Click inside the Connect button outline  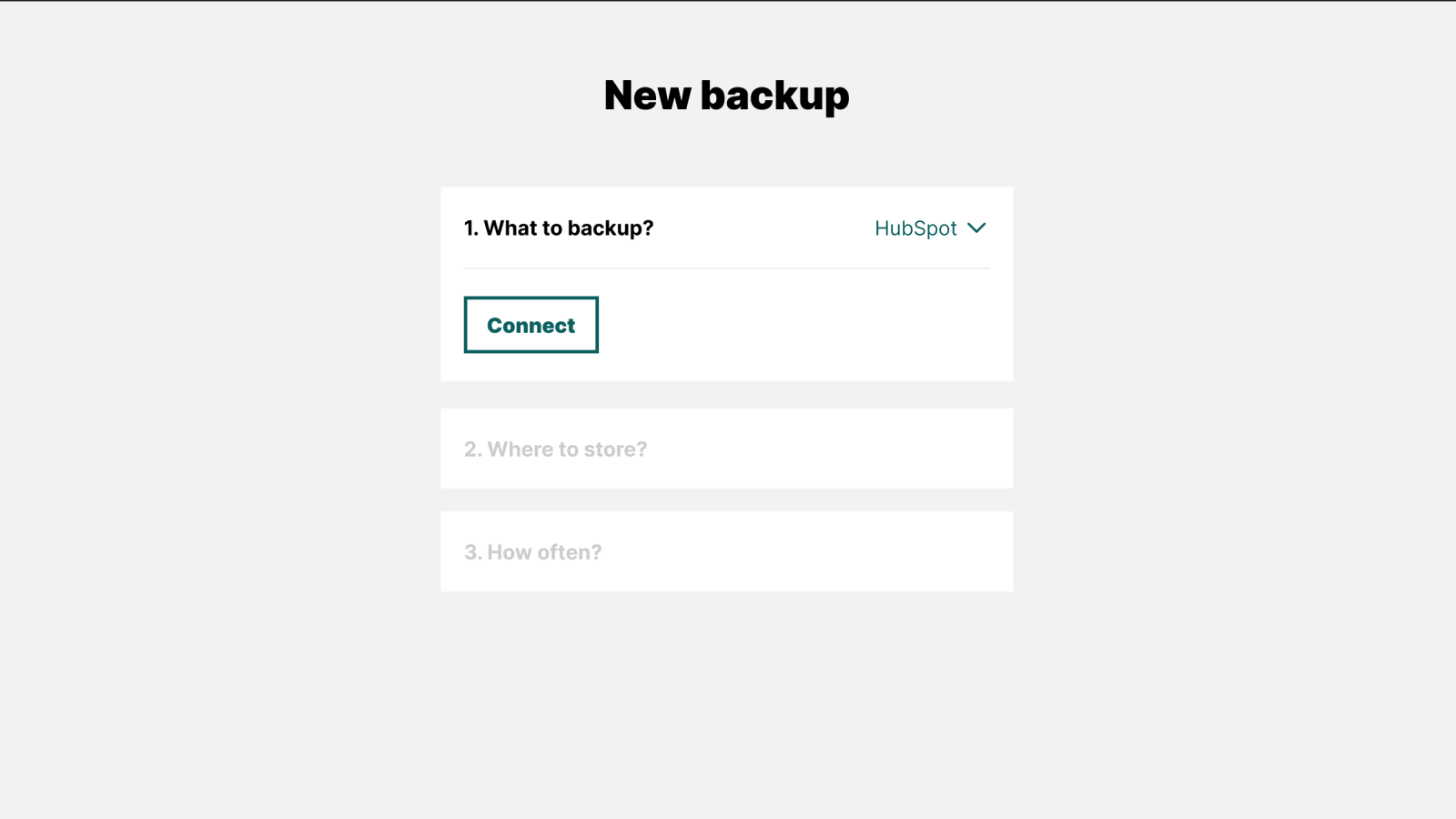click(x=531, y=324)
